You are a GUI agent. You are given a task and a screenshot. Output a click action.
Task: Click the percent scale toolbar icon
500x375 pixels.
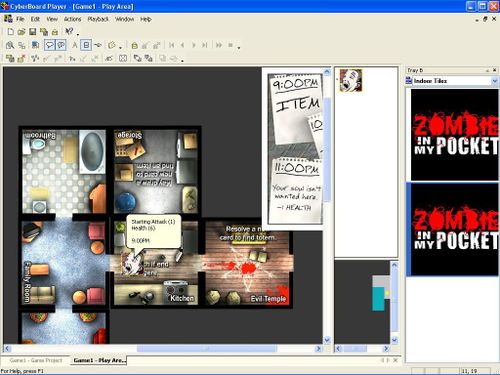tap(22, 45)
